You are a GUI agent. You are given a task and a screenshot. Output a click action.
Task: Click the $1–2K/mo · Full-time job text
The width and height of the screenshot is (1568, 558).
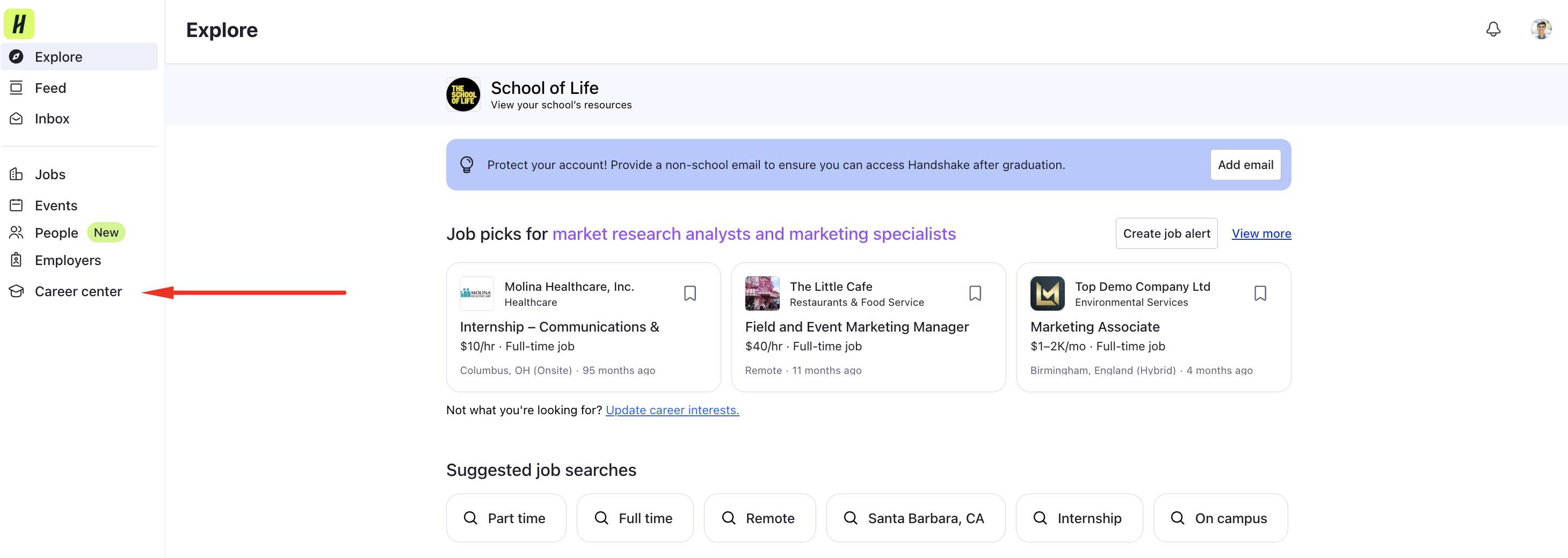point(1097,346)
